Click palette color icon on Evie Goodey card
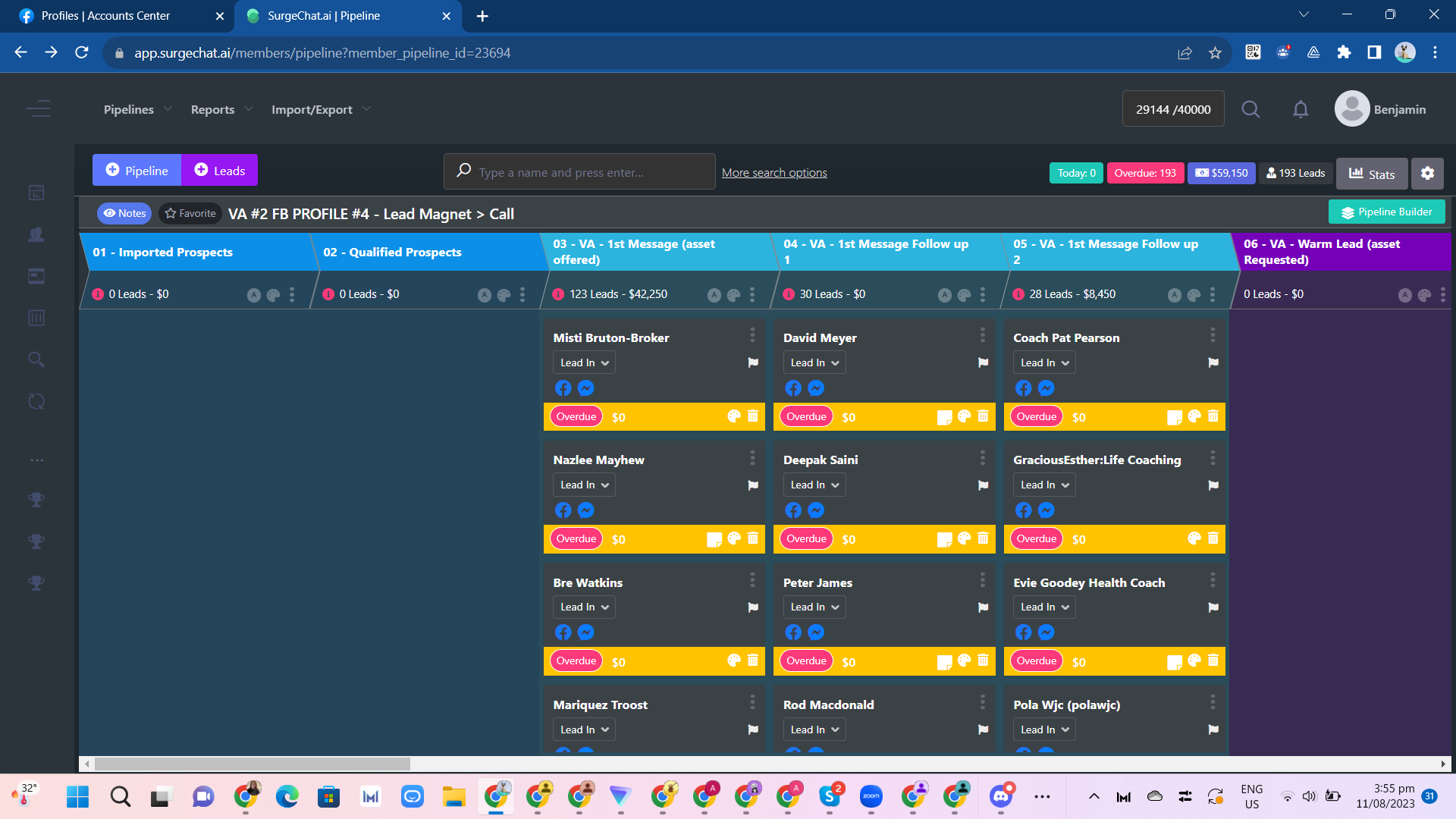Viewport: 1456px width, 819px height. pos(1194,661)
